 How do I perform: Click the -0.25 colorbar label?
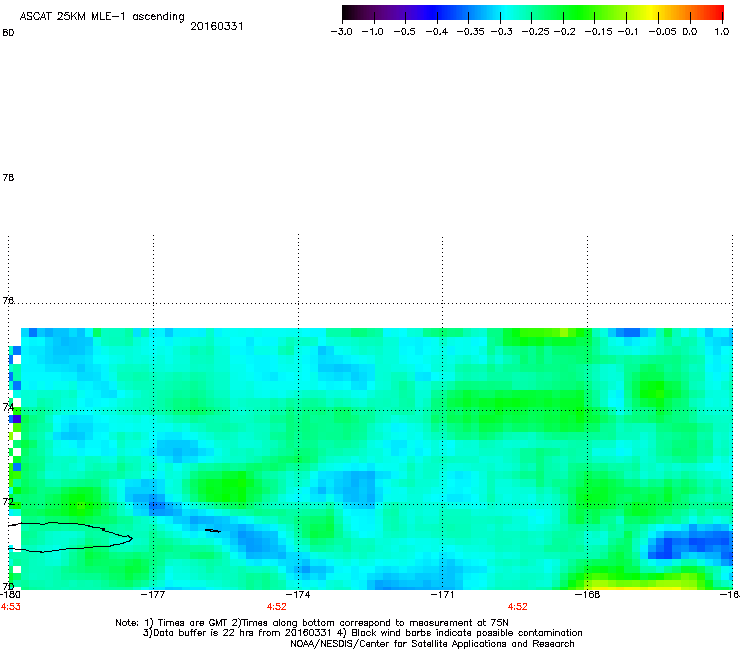536,32
